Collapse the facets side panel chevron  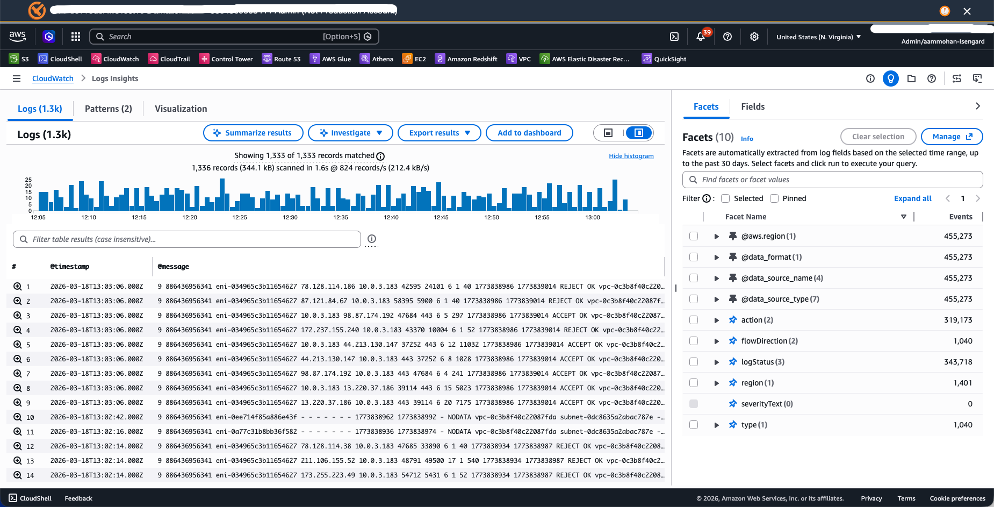[977, 107]
